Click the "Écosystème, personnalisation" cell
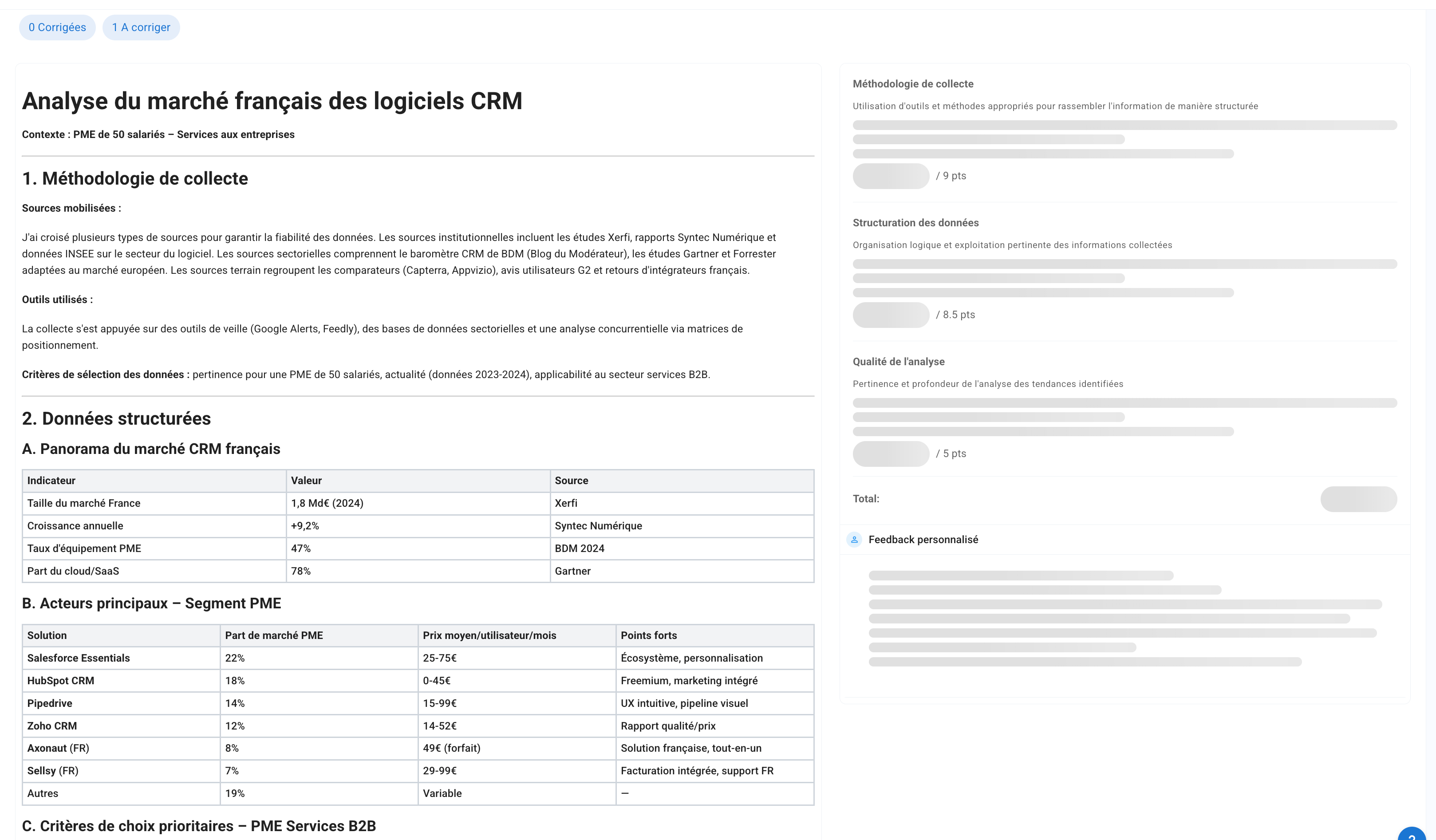1436x840 pixels. click(x=714, y=658)
